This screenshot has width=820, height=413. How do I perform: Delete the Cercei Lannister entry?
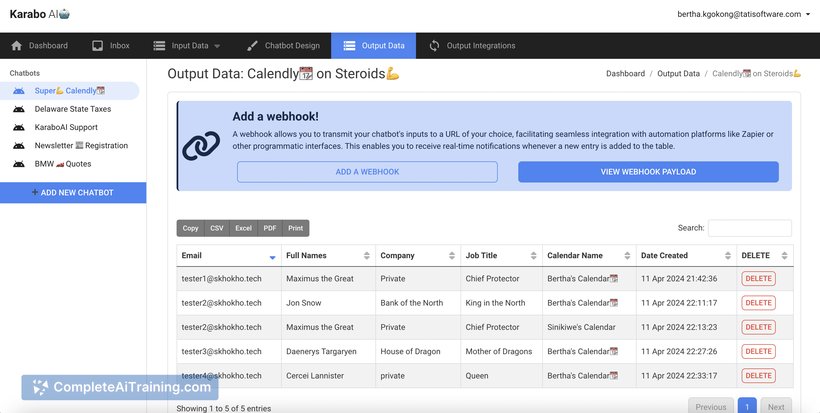pos(758,375)
